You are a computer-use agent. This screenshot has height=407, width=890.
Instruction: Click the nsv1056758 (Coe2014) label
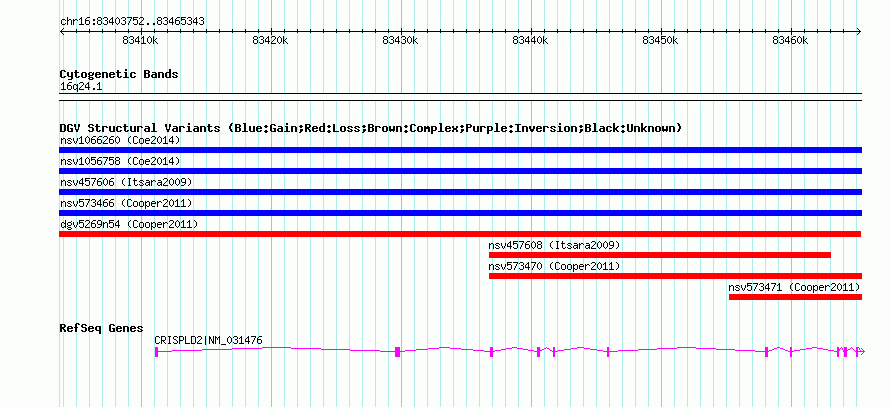(120, 161)
